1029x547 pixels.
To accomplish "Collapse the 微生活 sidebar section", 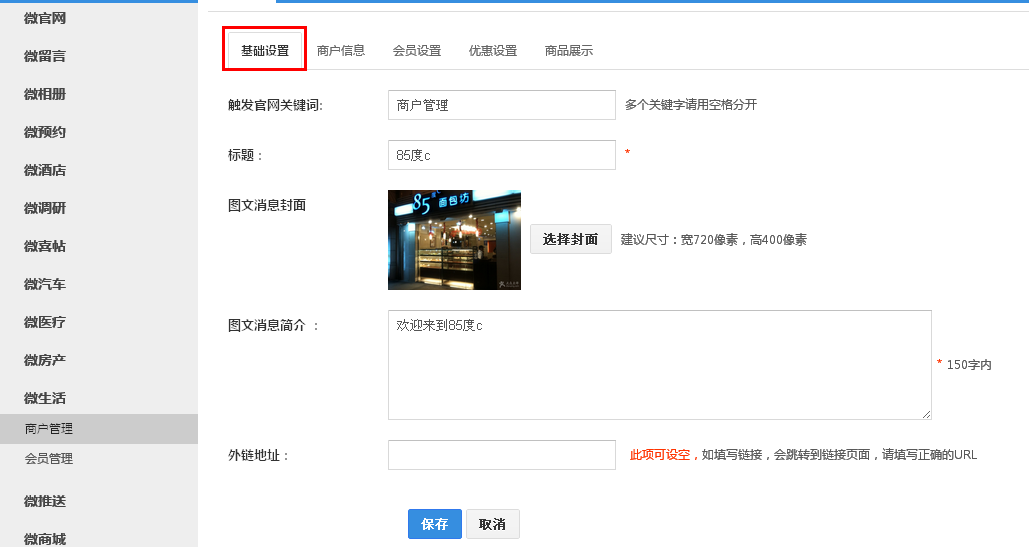I will [x=45, y=399].
